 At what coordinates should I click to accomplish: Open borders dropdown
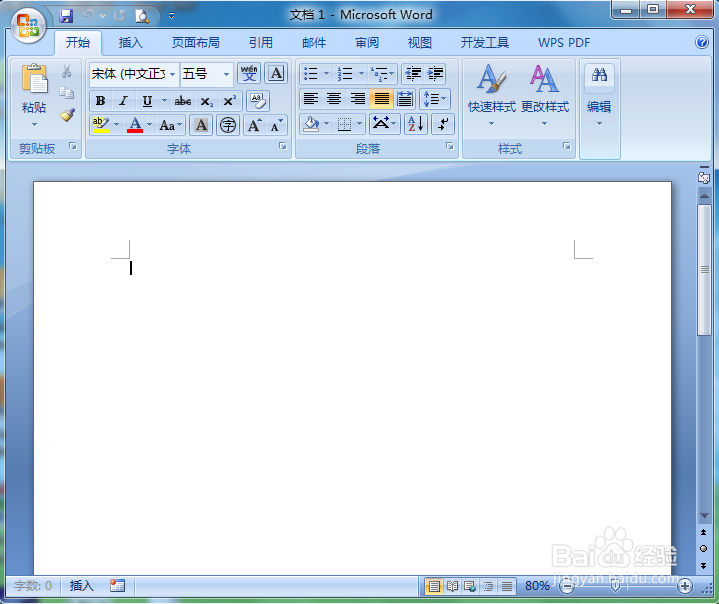tap(360, 124)
